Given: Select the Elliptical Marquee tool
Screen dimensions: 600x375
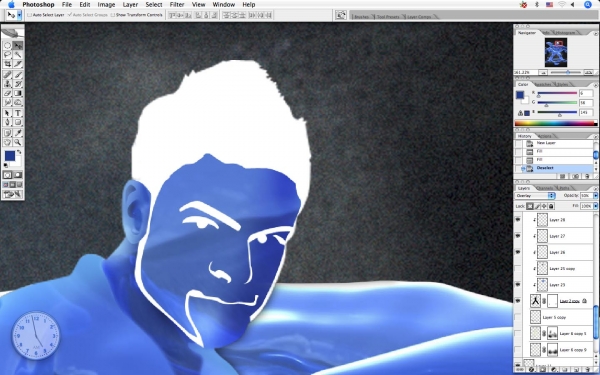Looking at the screenshot, I should [7, 46].
